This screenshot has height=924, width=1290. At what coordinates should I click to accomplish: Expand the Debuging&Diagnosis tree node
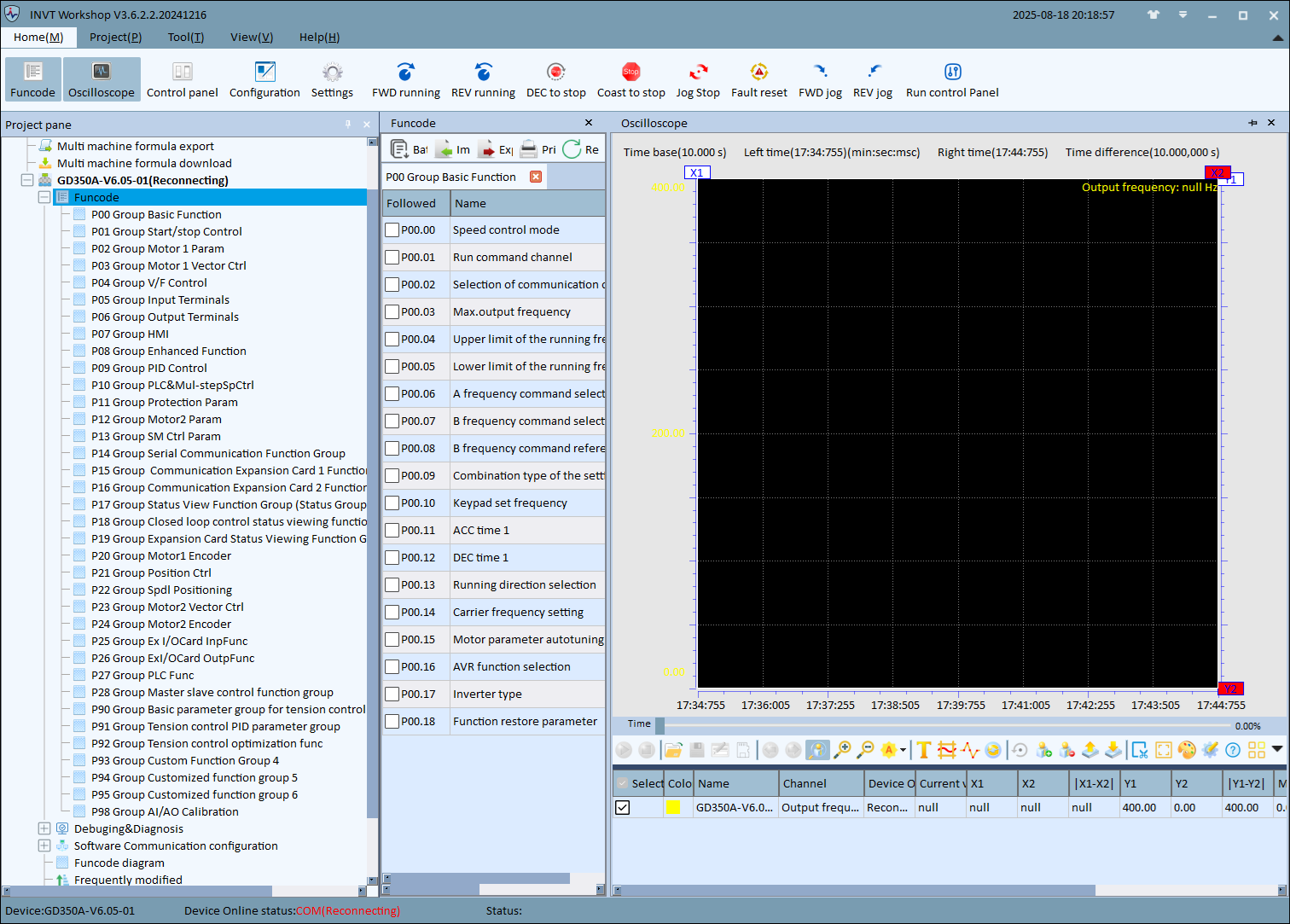click(x=44, y=828)
